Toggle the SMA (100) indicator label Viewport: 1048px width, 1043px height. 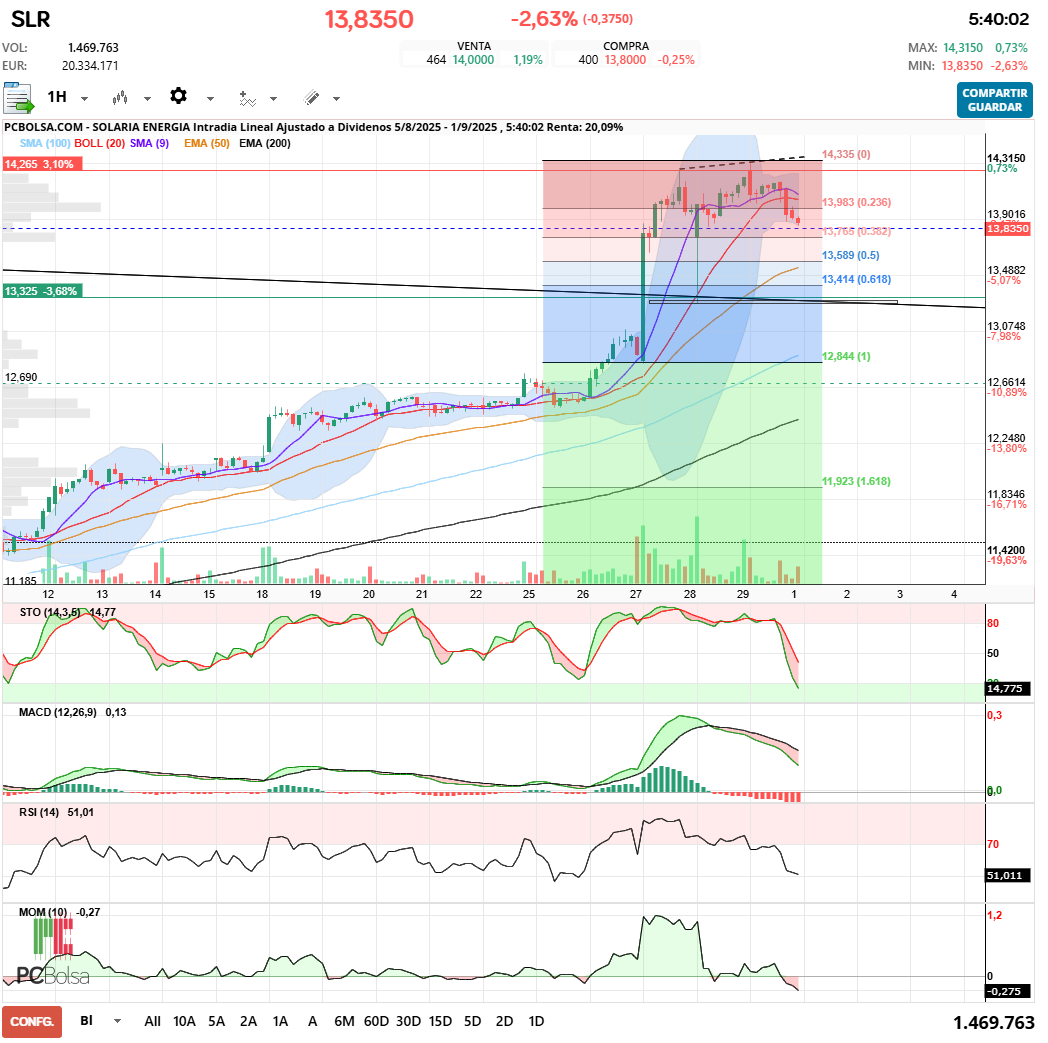click(45, 143)
